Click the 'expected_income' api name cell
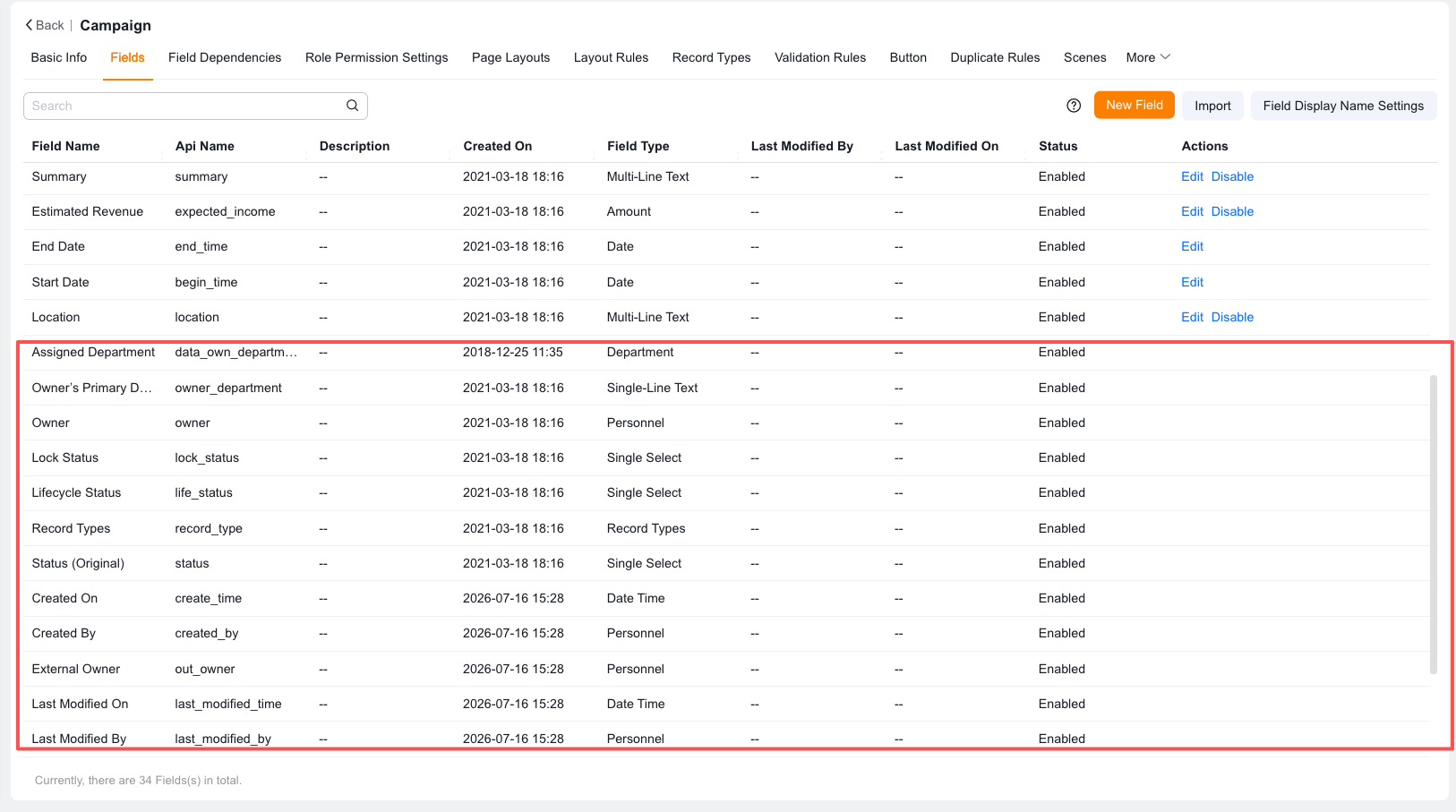This screenshot has height=812, width=1456. [225, 211]
